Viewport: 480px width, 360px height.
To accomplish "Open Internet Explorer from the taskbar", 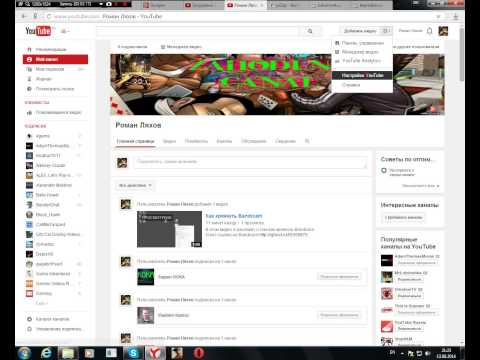I will 46,353.
